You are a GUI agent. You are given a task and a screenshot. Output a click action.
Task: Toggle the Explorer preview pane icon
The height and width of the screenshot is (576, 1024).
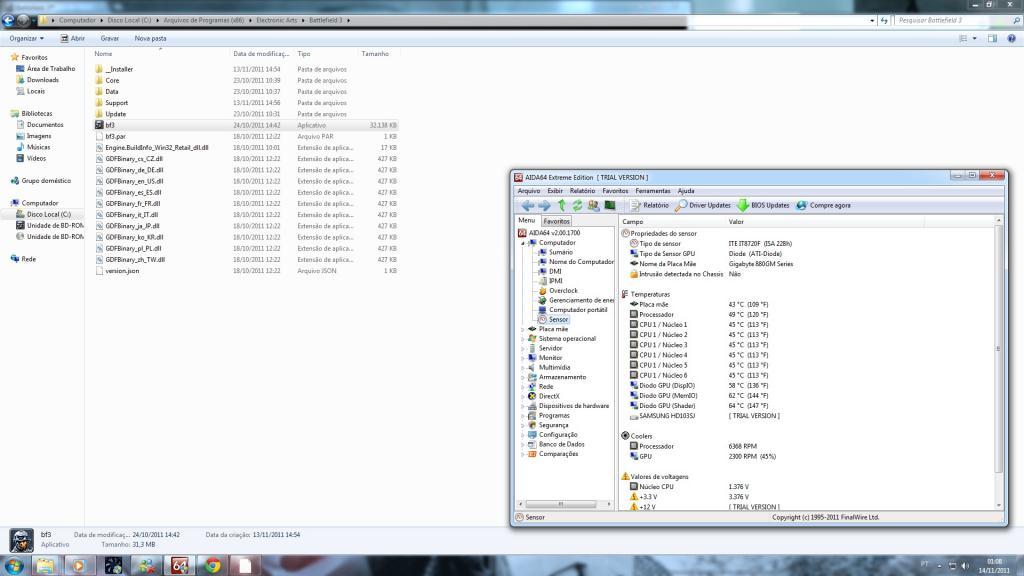click(992, 39)
